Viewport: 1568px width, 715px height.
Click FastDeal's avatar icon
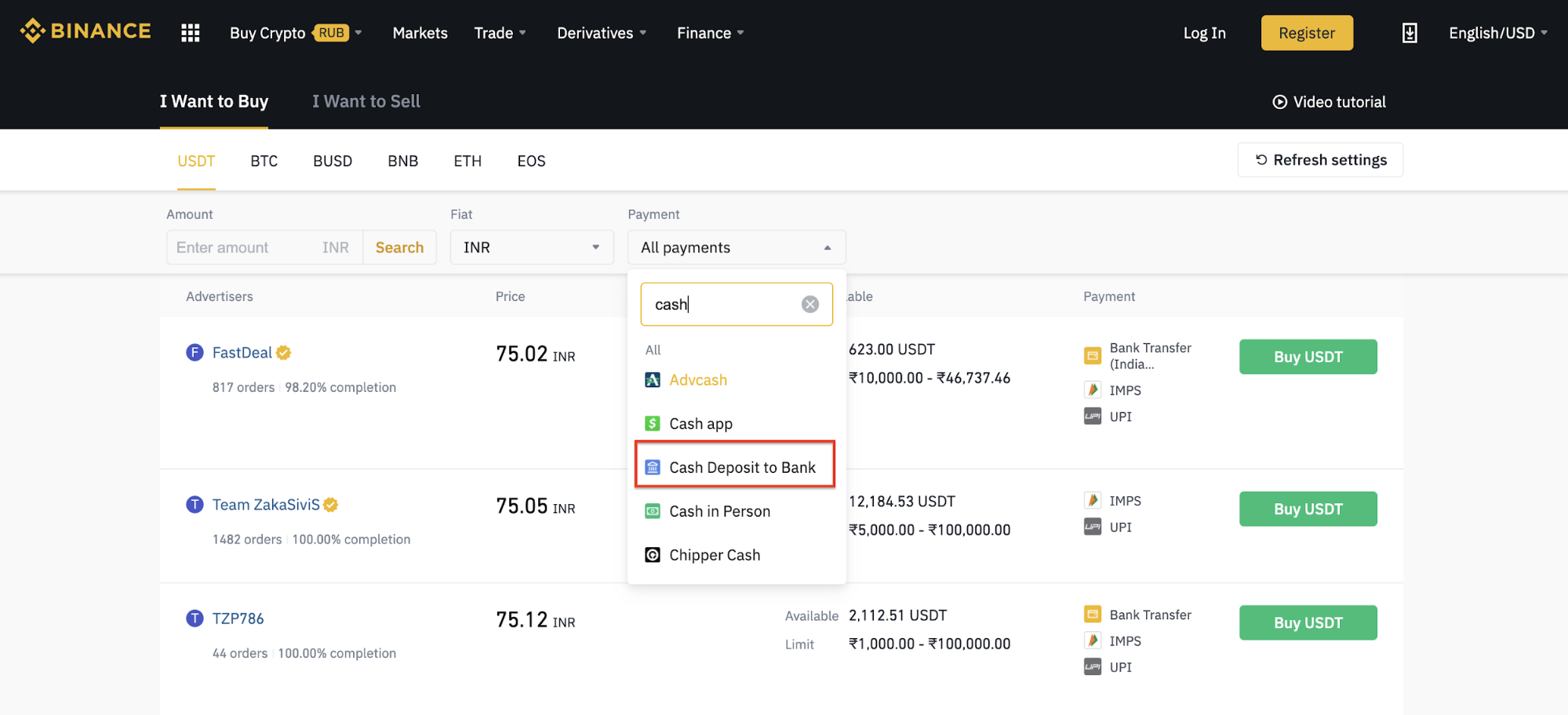point(195,353)
